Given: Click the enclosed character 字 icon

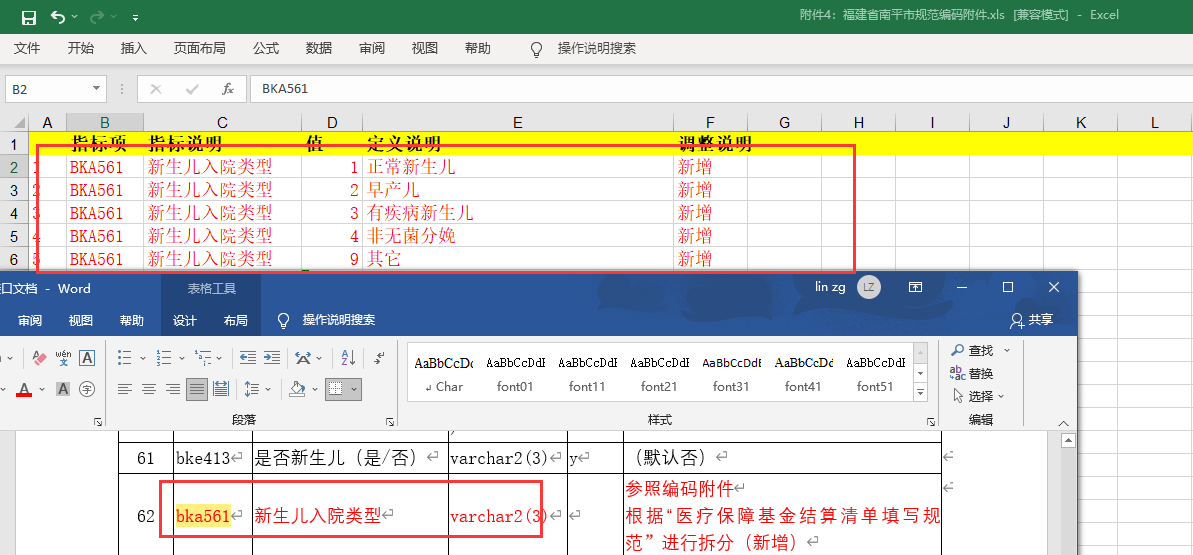Looking at the screenshot, I should click(87, 389).
